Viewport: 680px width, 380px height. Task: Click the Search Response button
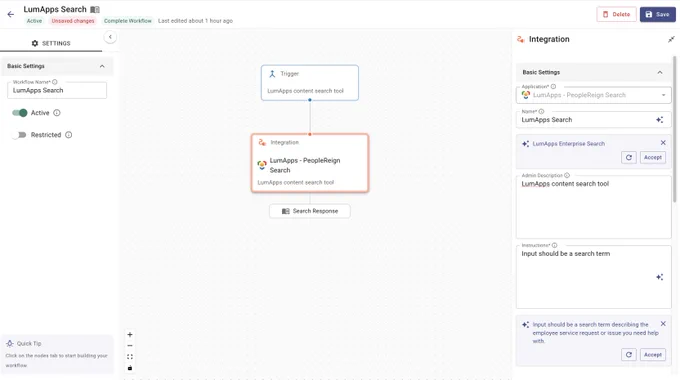click(310, 211)
